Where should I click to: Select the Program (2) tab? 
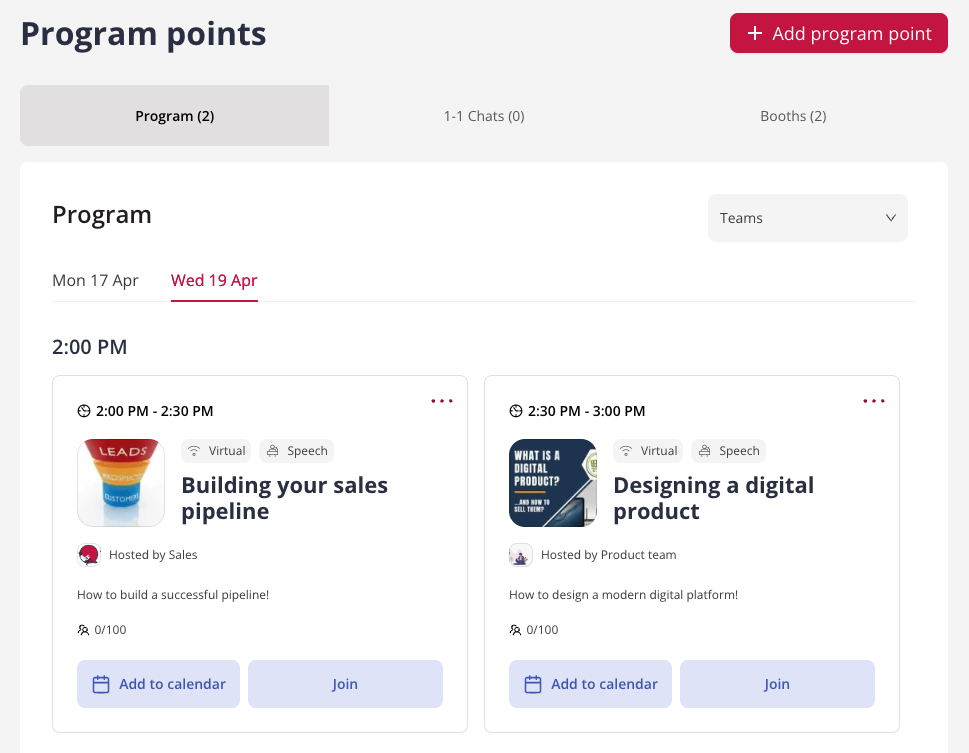point(174,116)
